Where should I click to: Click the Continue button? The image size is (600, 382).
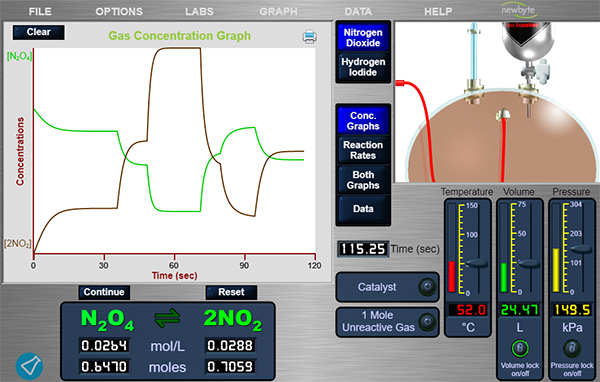104,292
